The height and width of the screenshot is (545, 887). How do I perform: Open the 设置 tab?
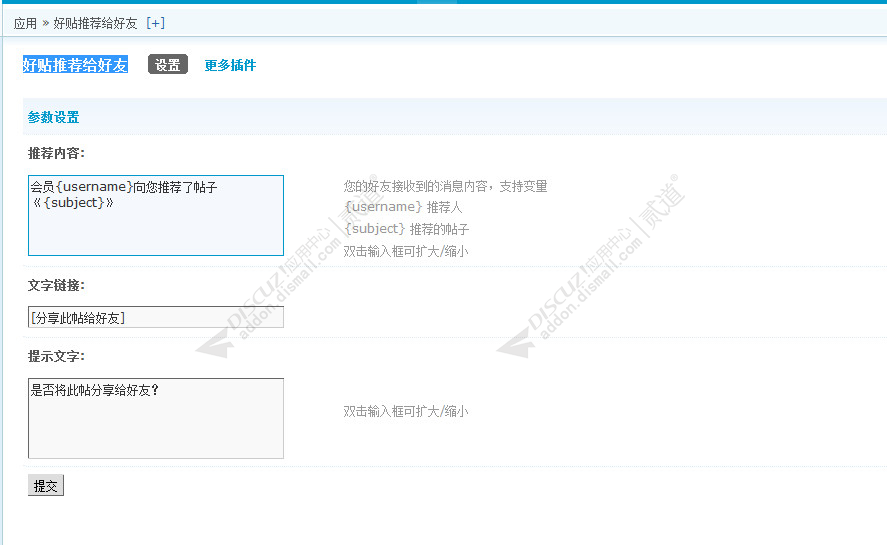coord(167,65)
